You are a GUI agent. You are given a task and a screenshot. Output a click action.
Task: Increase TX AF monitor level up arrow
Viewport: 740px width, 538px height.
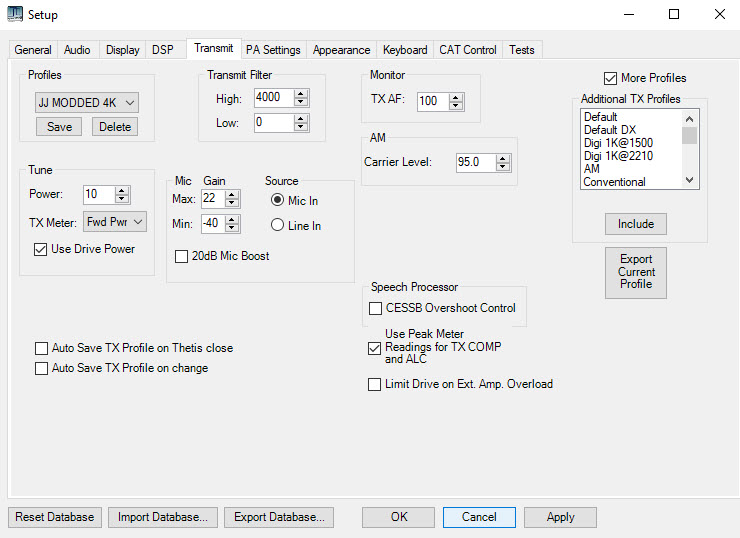point(456,97)
